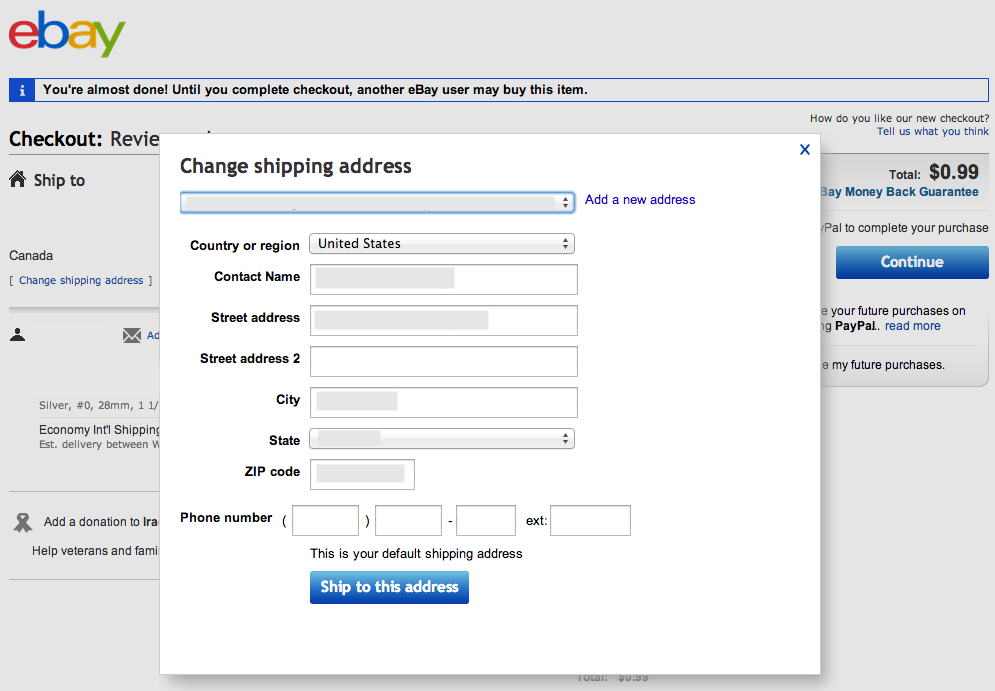
Task: Open Add a new address
Action: 639,199
